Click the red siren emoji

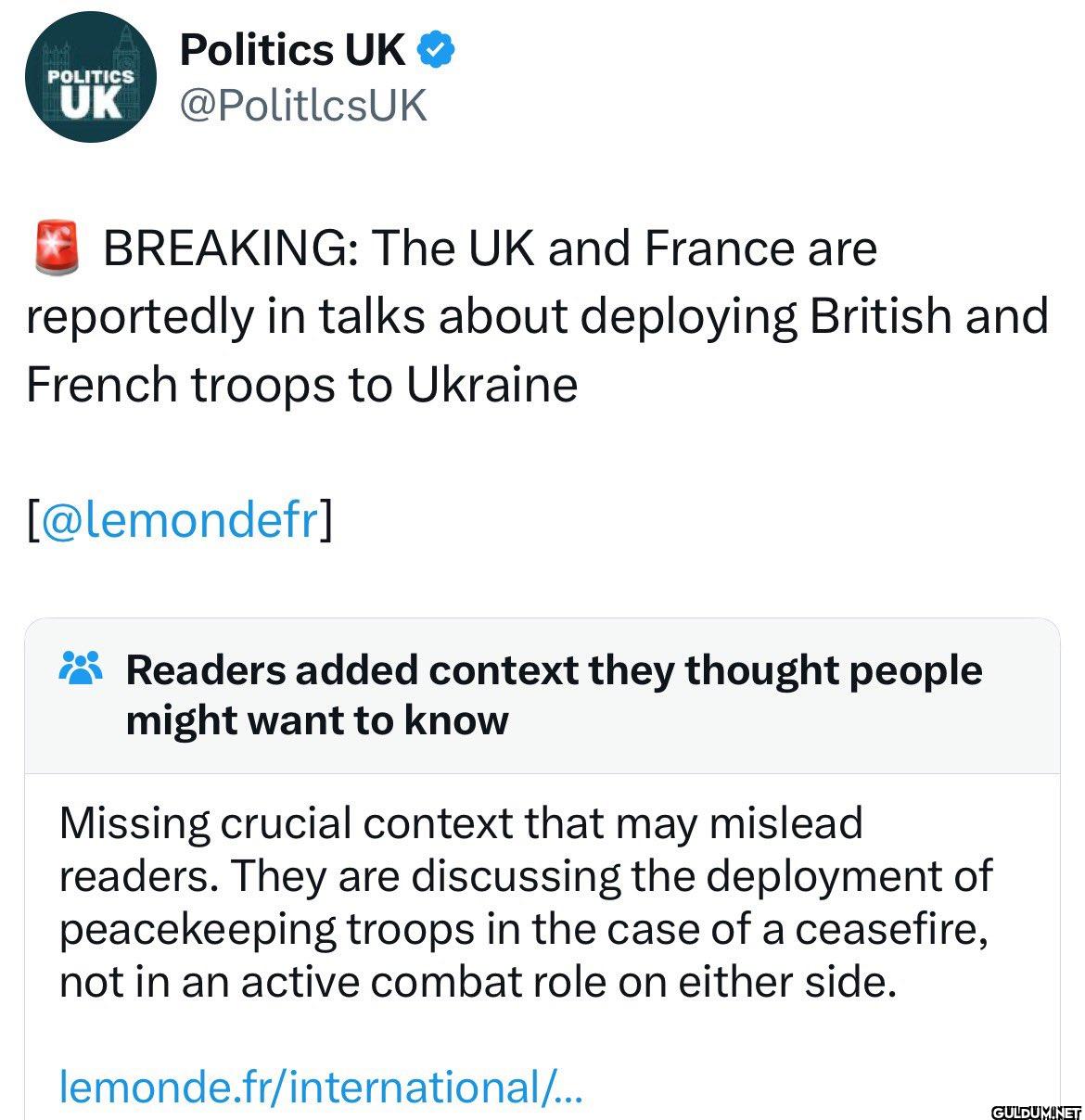pyautogui.click(x=57, y=248)
